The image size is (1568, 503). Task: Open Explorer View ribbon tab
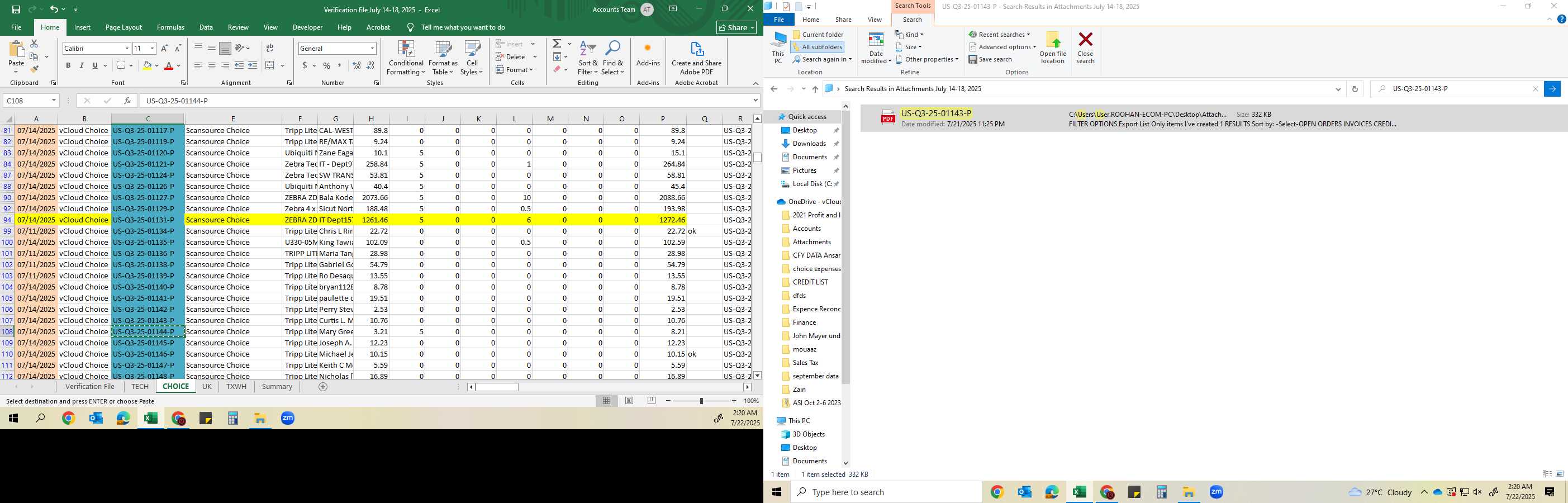(875, 20)
